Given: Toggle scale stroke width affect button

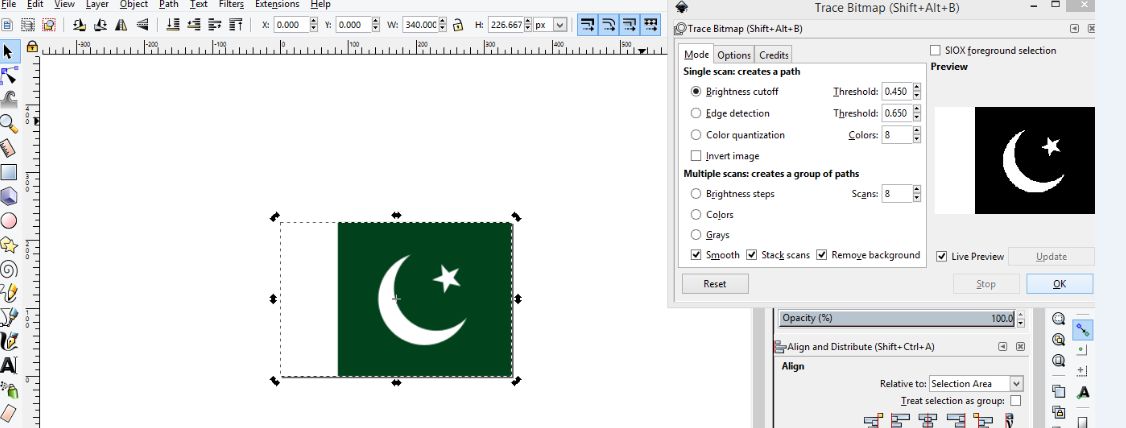Looking at the screenshot, I should (587, 24).
